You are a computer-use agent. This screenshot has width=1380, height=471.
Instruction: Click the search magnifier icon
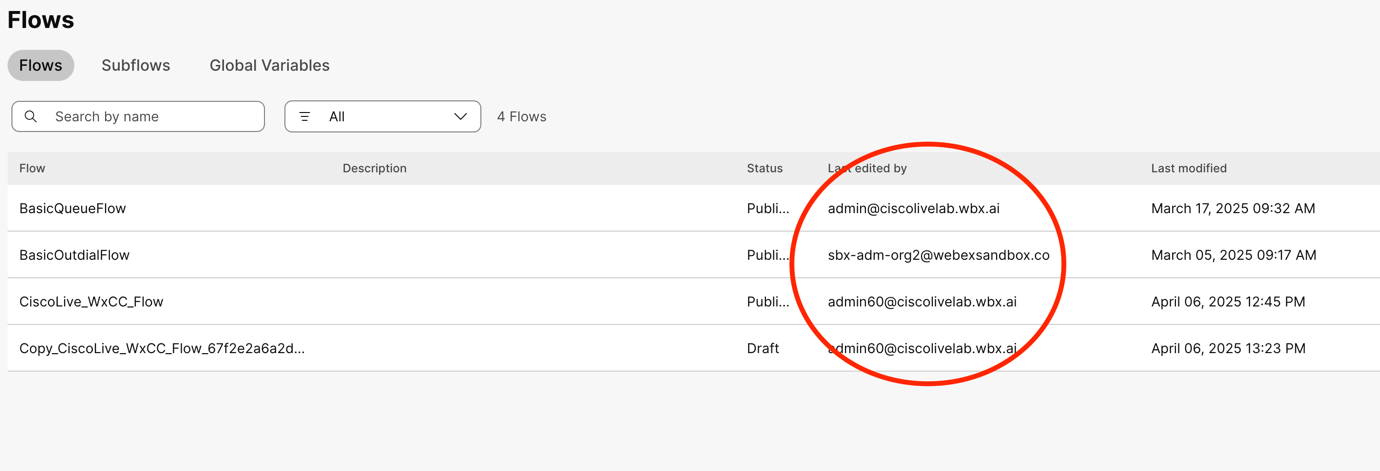[x=31, y=117]
